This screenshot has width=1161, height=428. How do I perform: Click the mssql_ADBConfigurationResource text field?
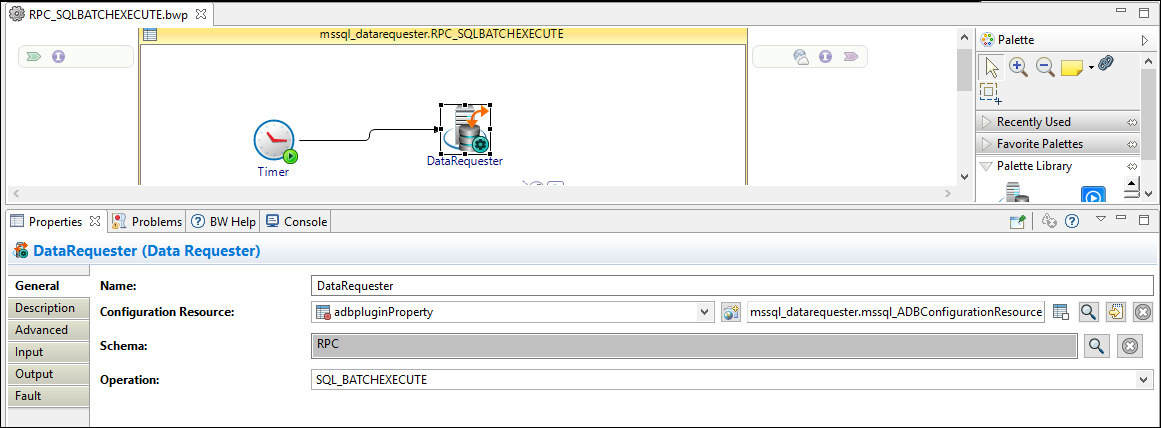coord(896,312)
